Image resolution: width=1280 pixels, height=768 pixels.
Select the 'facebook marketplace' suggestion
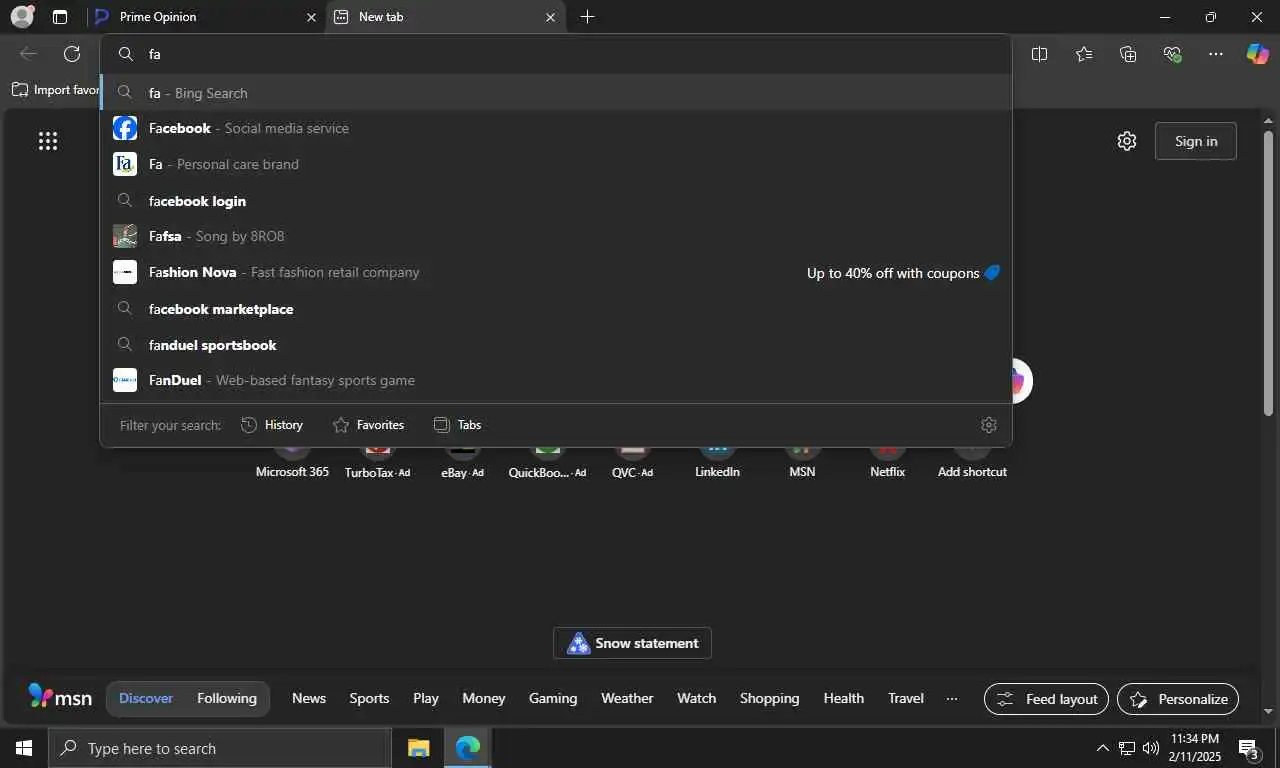click(x=556, y=308)
